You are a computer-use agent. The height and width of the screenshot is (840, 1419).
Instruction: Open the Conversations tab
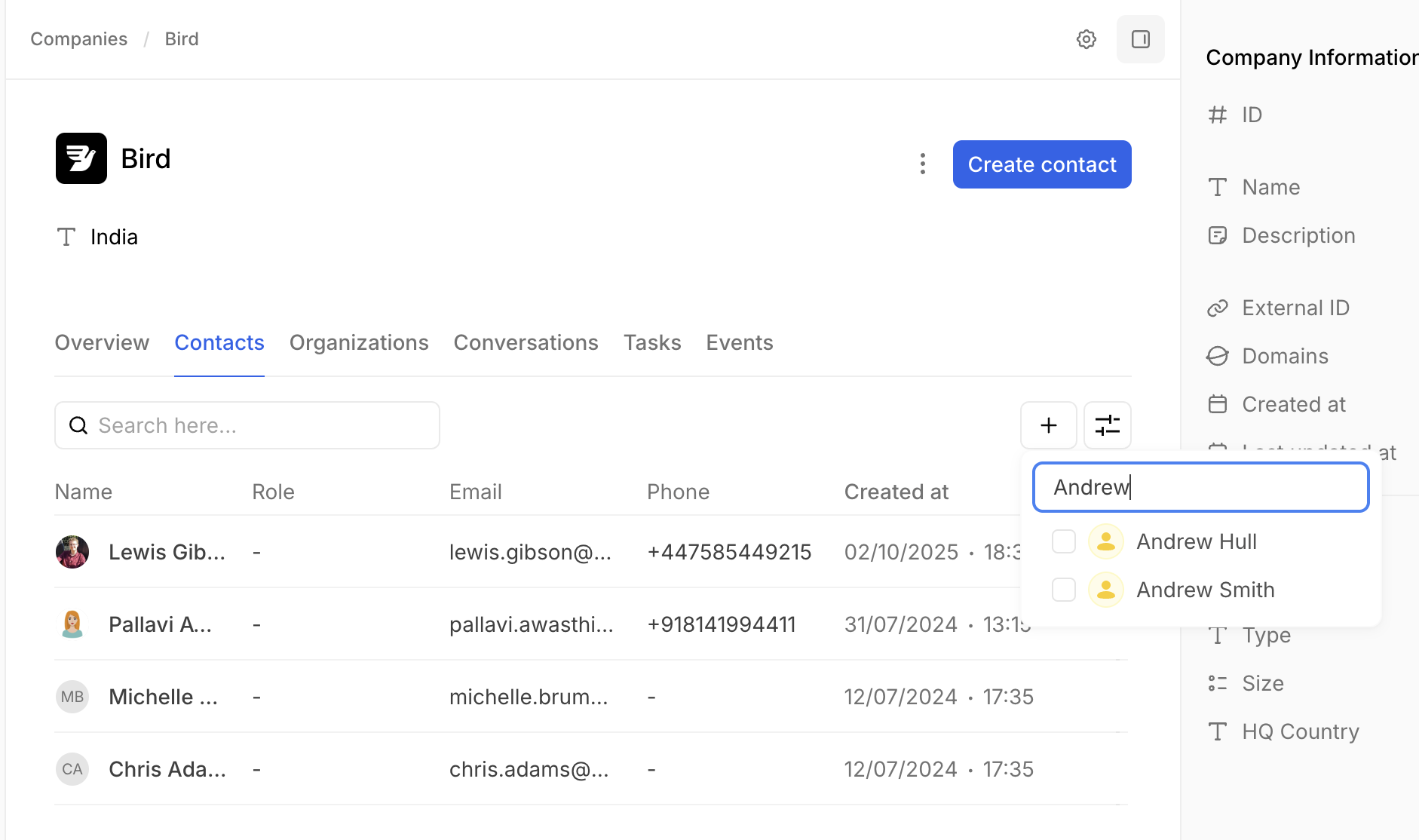(526, 343)
